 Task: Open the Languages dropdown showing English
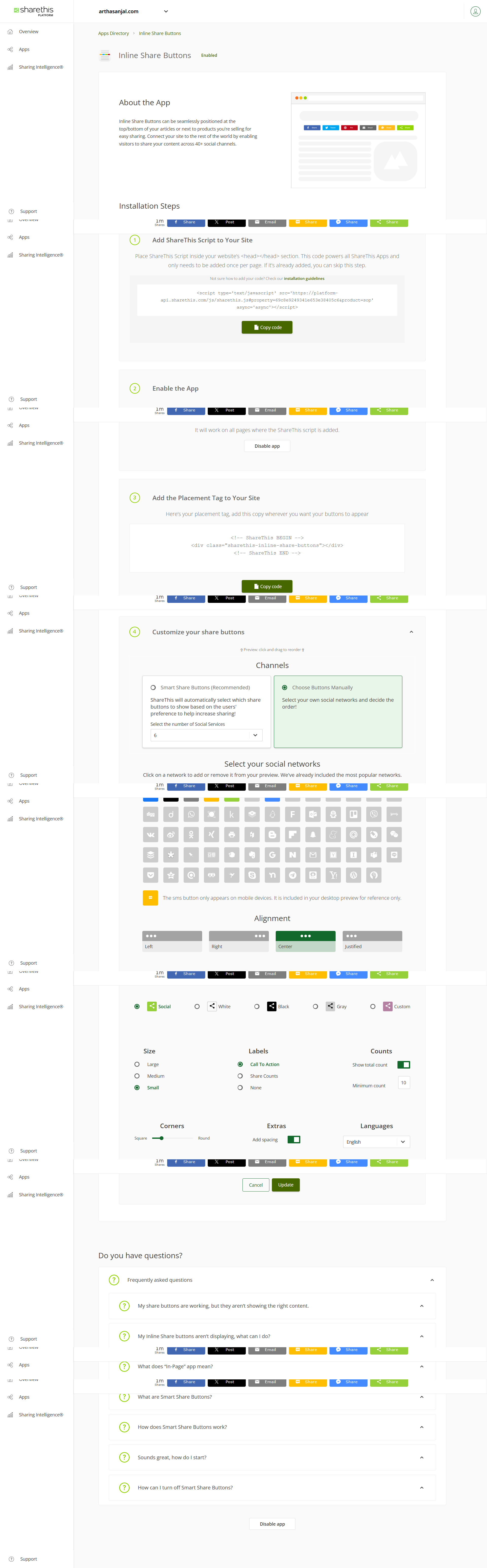click(x=376, y=1142)
